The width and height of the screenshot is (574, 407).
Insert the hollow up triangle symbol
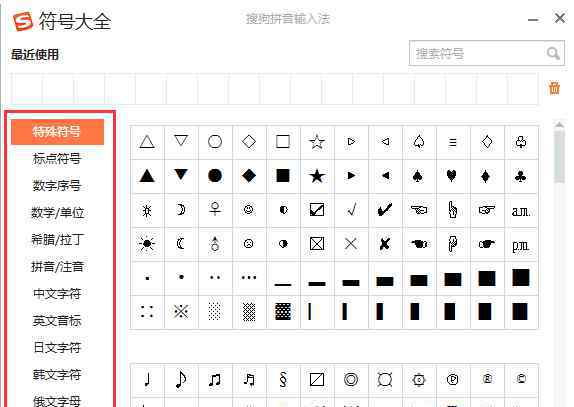coord(147,142)
